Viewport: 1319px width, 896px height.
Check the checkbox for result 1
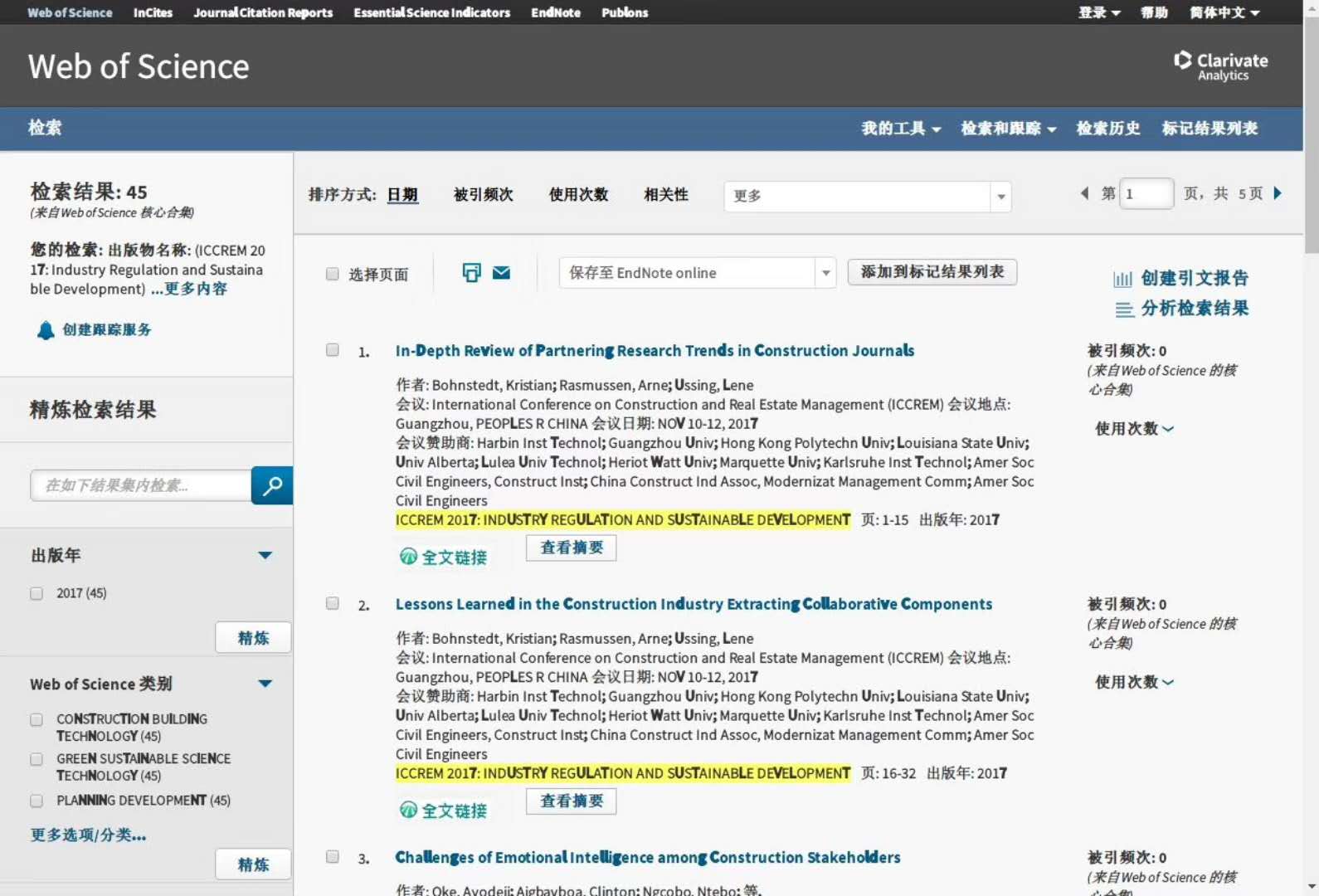pyautogui.click(x=333, y=350)
